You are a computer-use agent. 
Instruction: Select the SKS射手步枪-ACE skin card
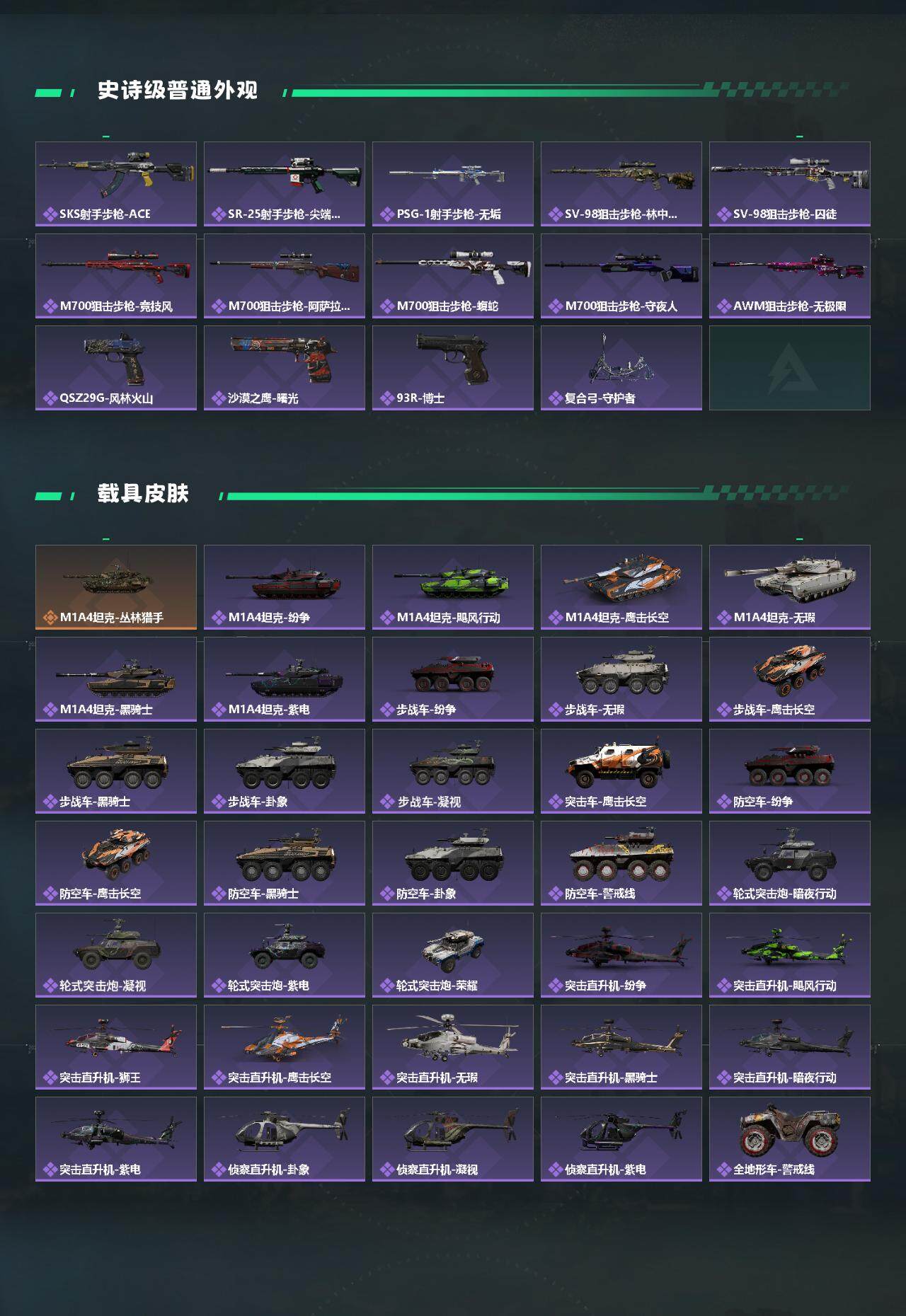116,184
